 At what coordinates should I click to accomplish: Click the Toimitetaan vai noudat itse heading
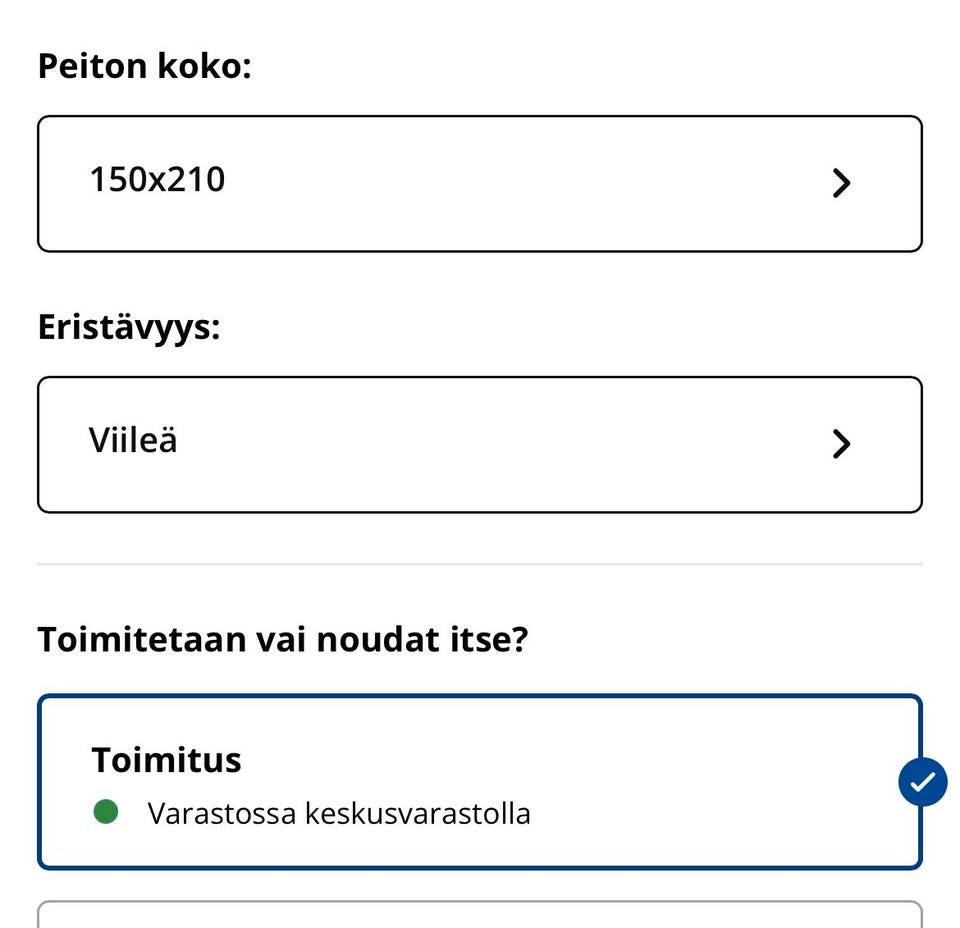[x=282, y=639]
